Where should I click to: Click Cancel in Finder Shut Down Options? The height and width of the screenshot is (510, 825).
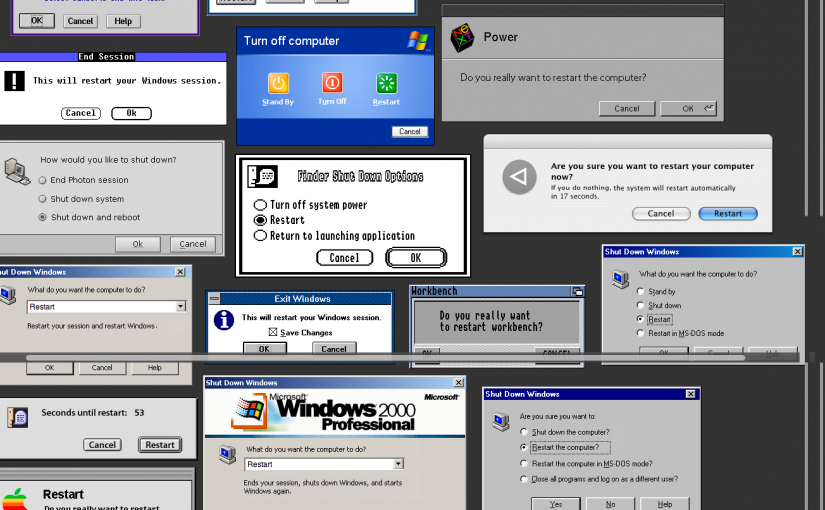345,258
